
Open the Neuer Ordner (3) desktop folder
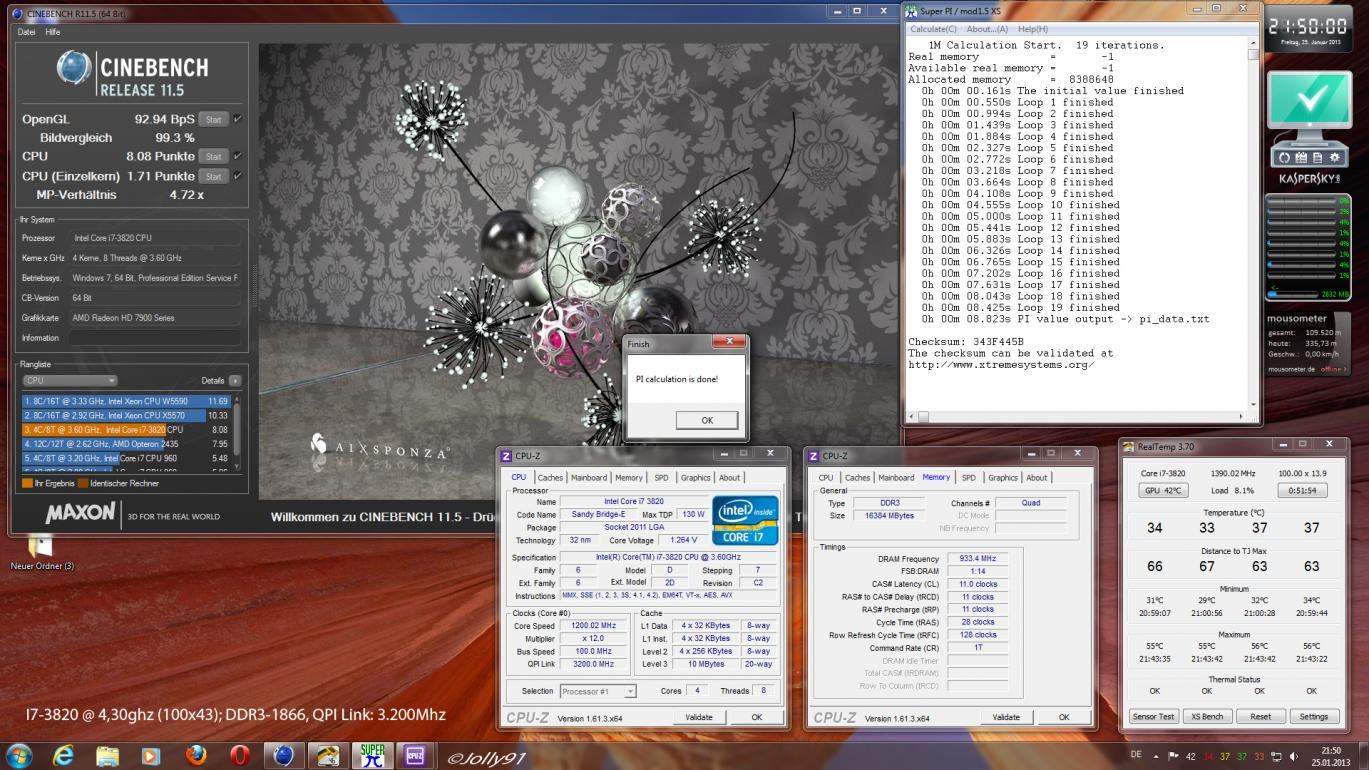41,552
